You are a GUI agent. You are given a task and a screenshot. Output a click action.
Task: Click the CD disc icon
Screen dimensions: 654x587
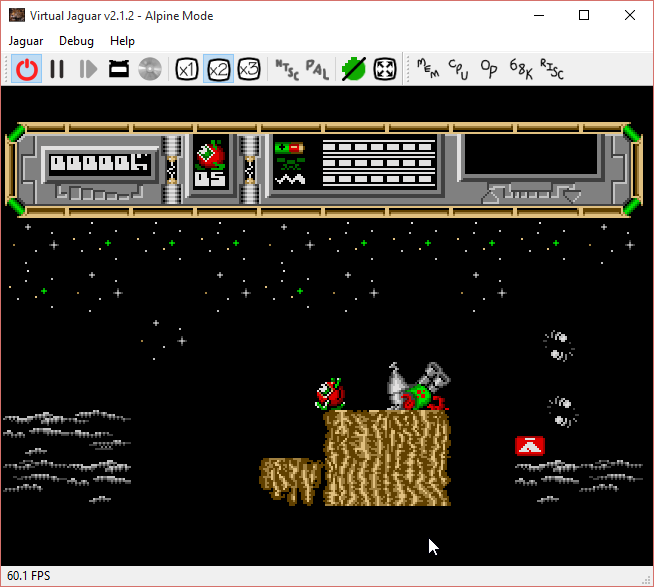(x=150, y=69)
